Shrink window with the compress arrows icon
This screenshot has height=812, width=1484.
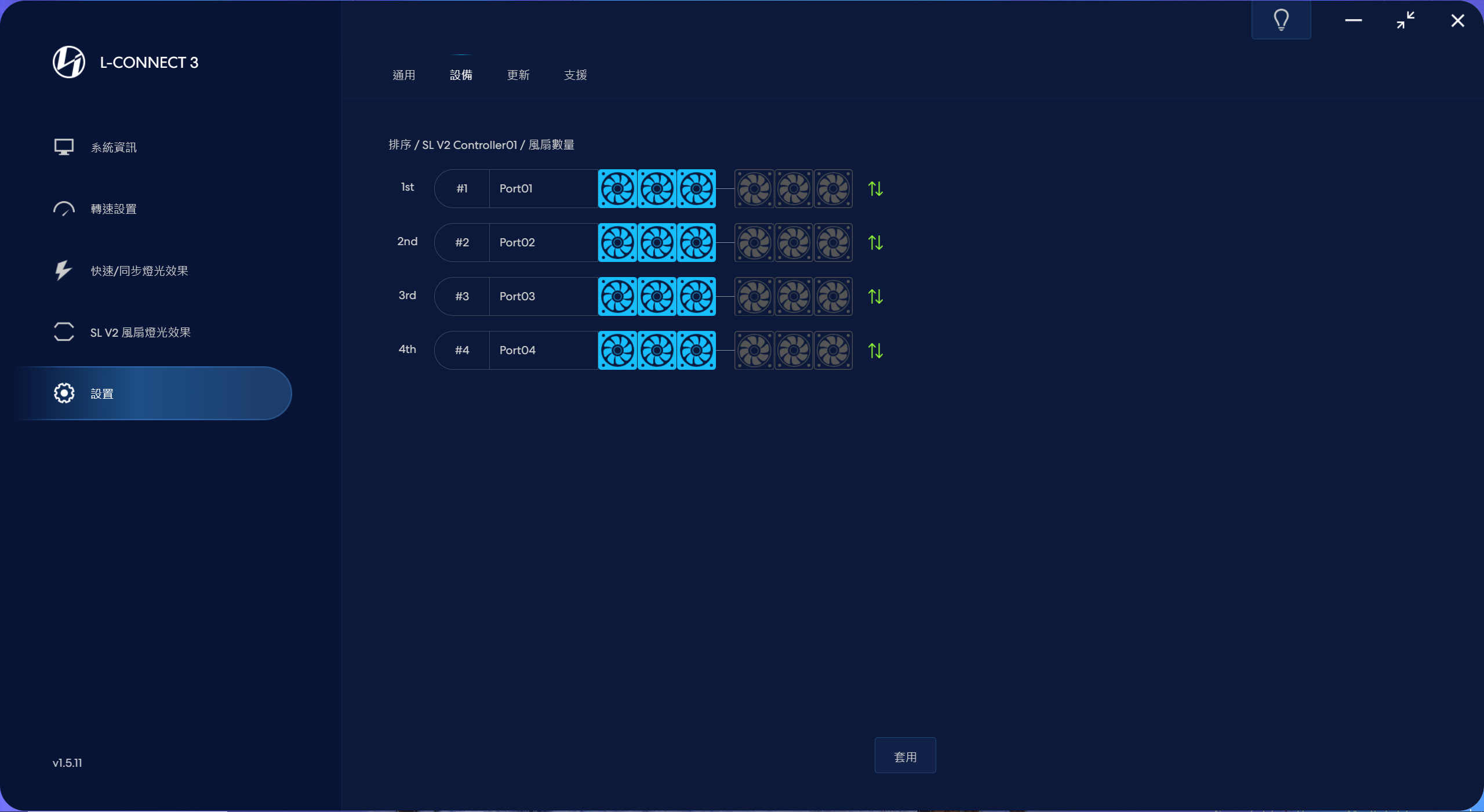(1406, 20)
